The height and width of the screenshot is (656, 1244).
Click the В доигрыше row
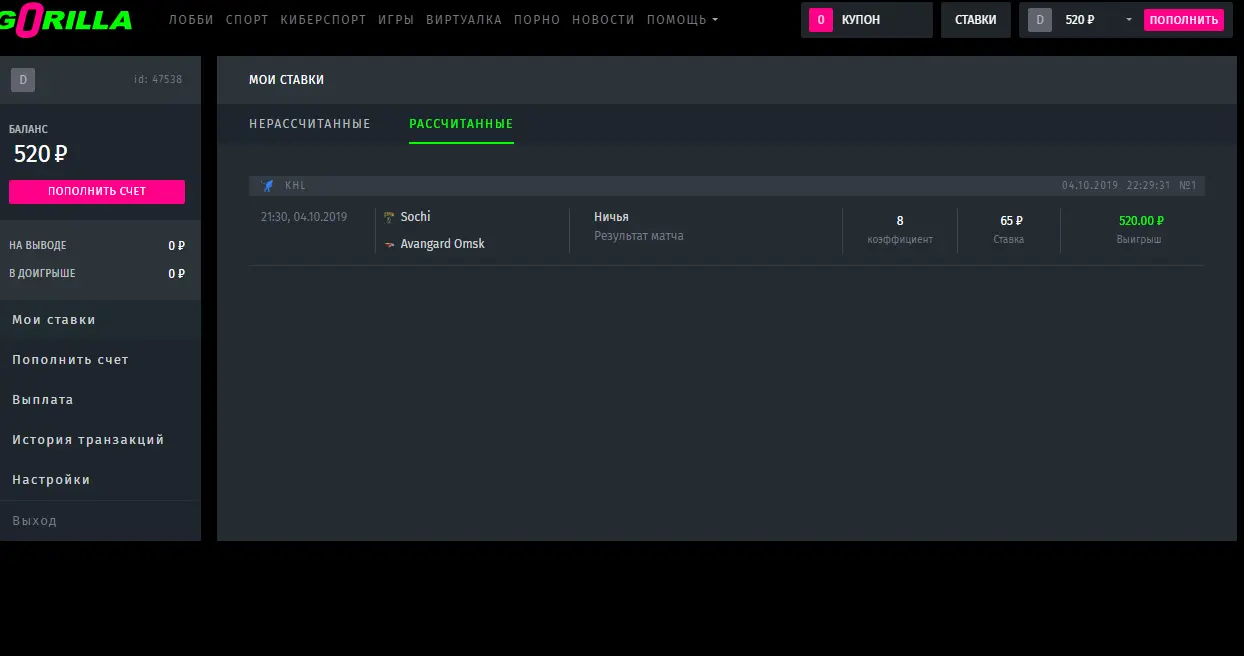[97, 273]
